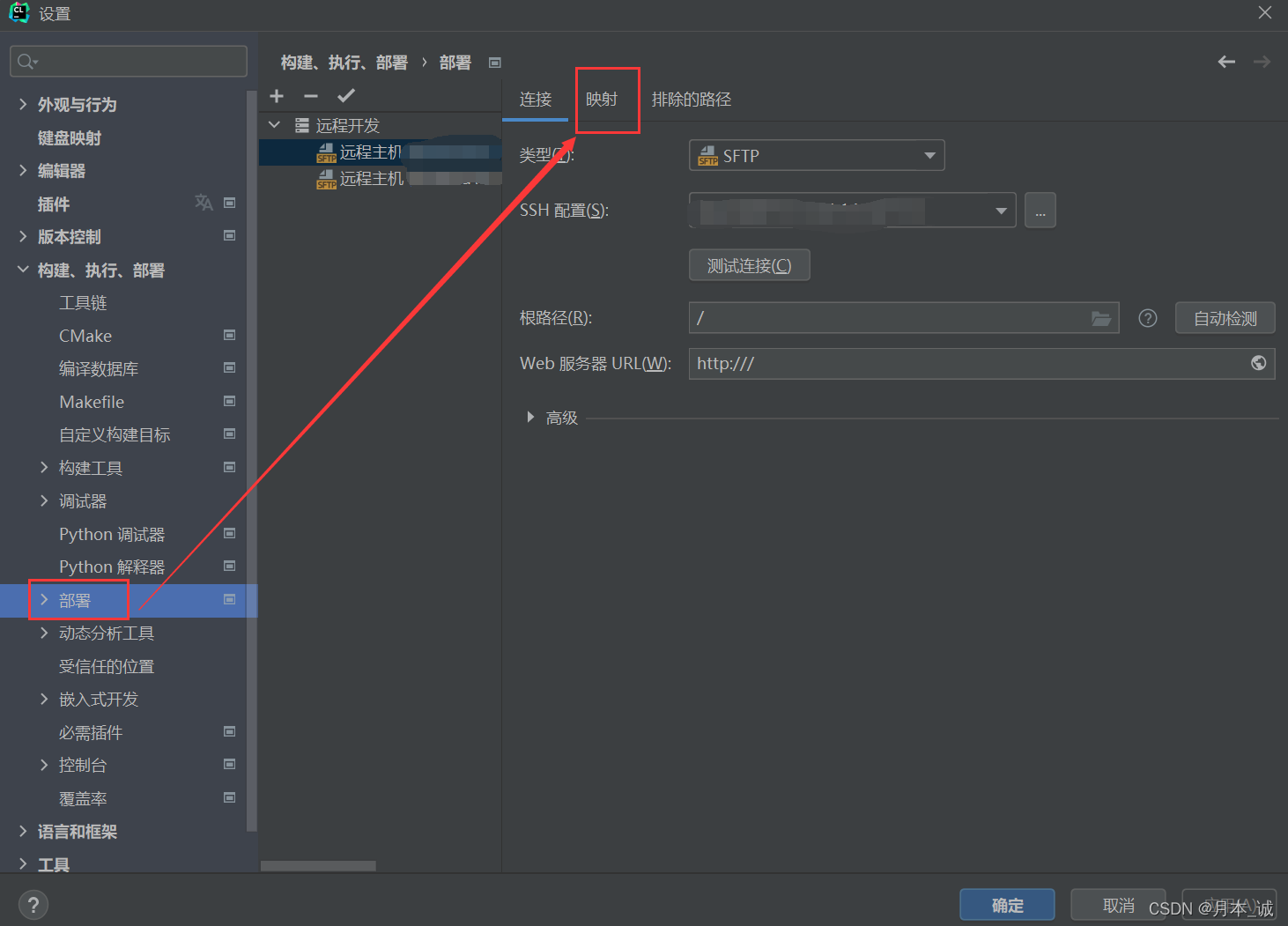Expand the 高级 section
Image resolution: width=1288 pixels, height=926 pixels.
click(x=530, y=417)
